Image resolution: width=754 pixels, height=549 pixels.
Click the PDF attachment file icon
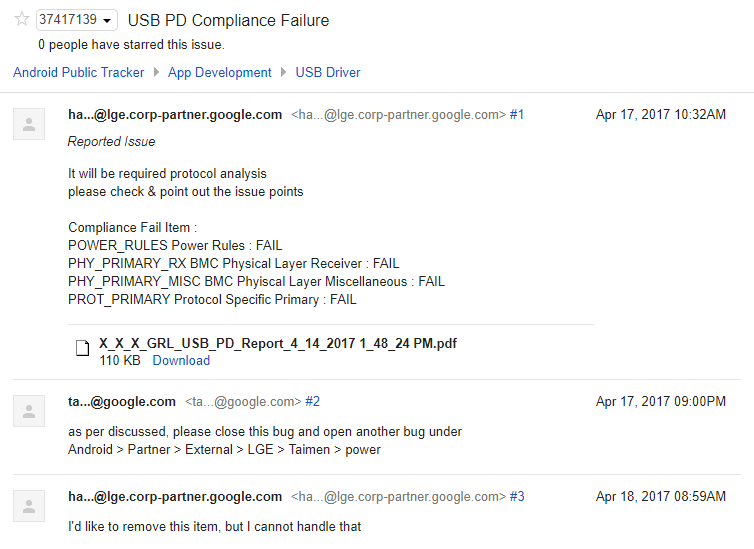(84, 349)
